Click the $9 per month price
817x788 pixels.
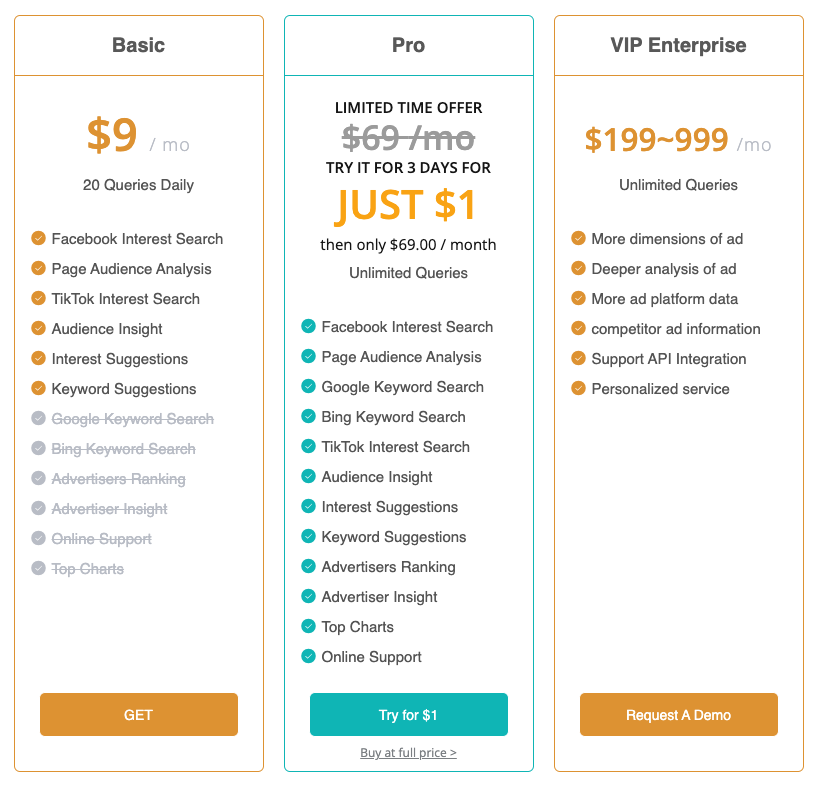tap(113, 136)
